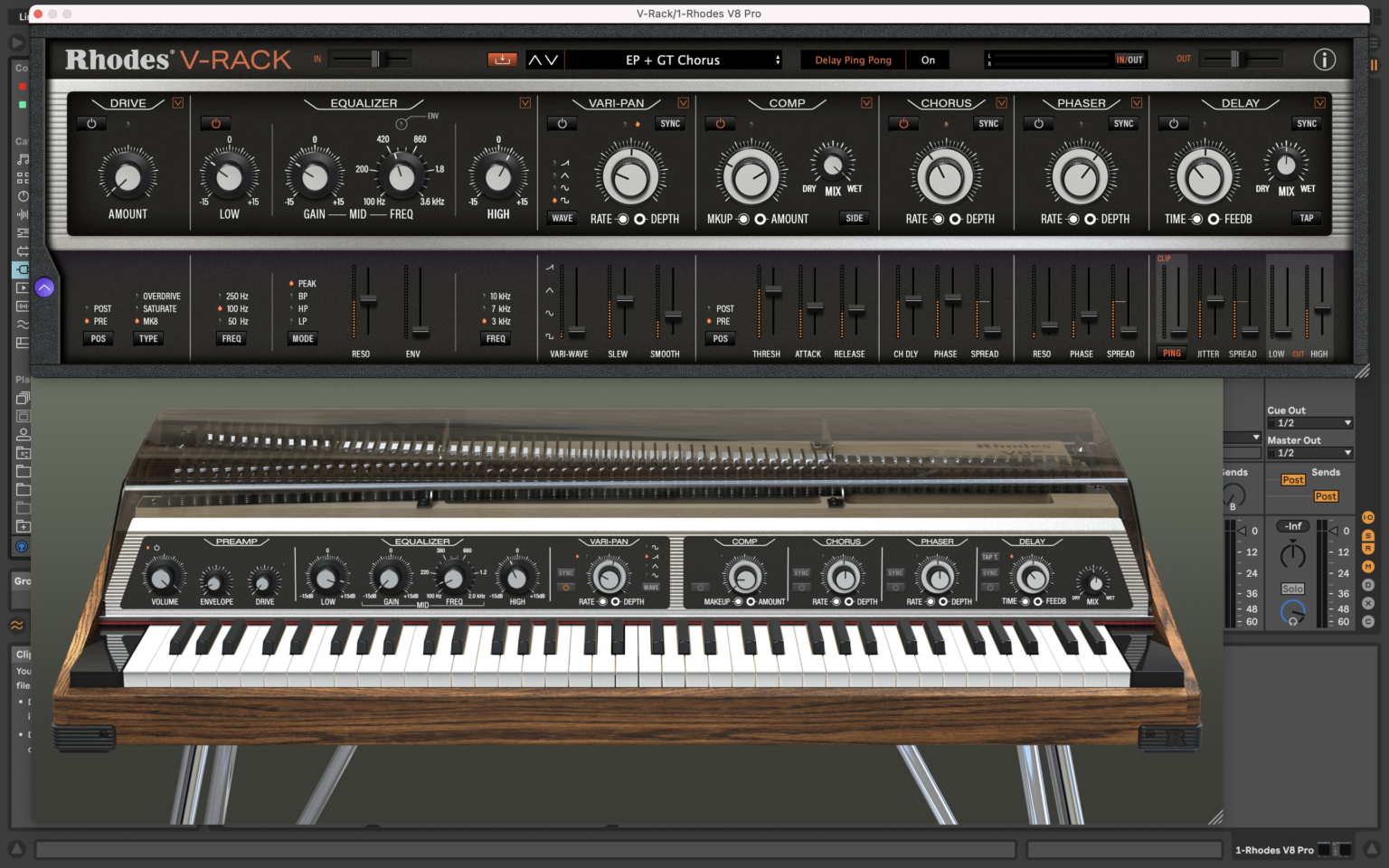Collapse the DRIVE section expander arrow

[x=178, y=103]
